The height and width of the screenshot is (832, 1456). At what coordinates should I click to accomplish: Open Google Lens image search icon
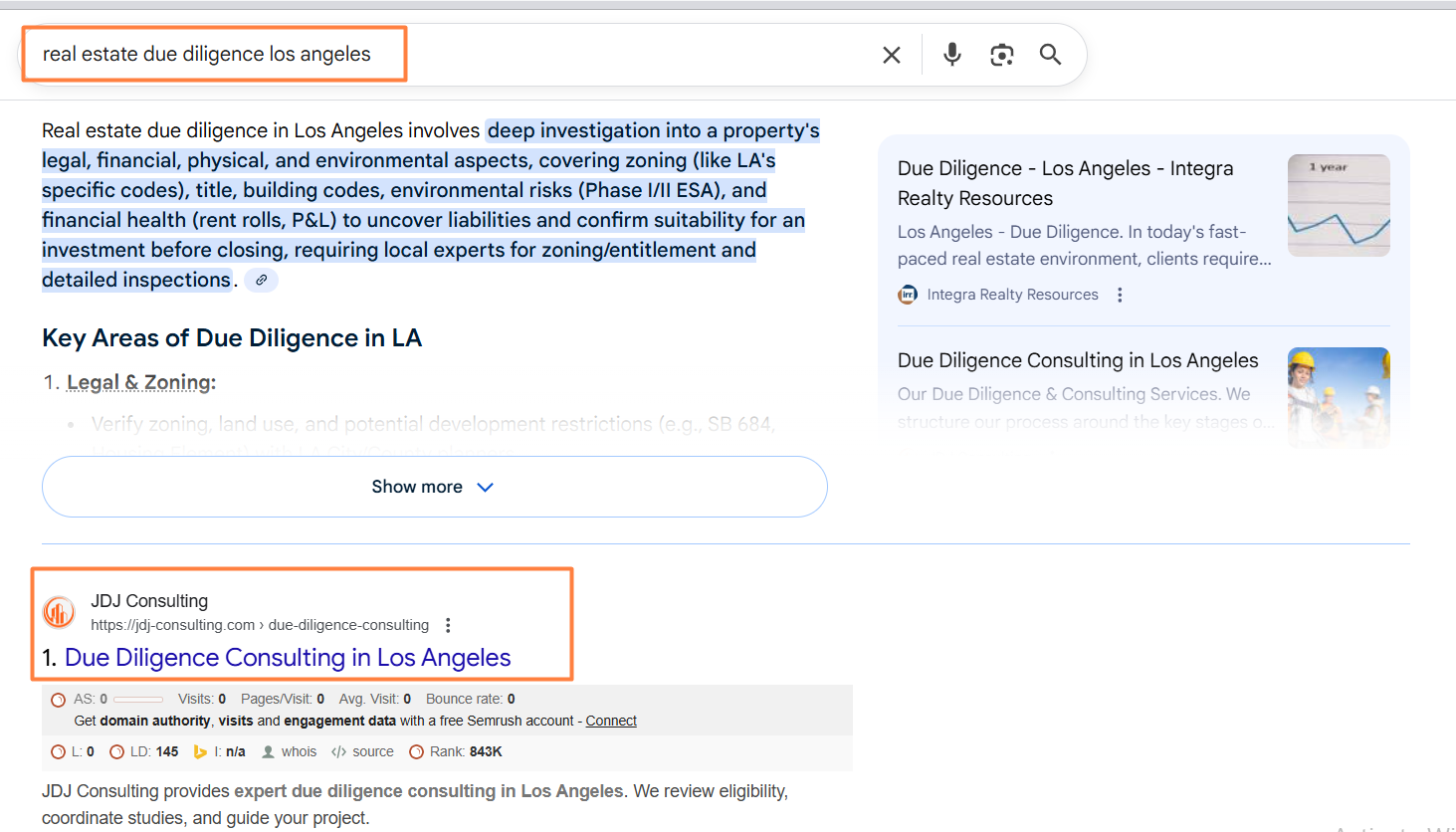point(1002,55)
